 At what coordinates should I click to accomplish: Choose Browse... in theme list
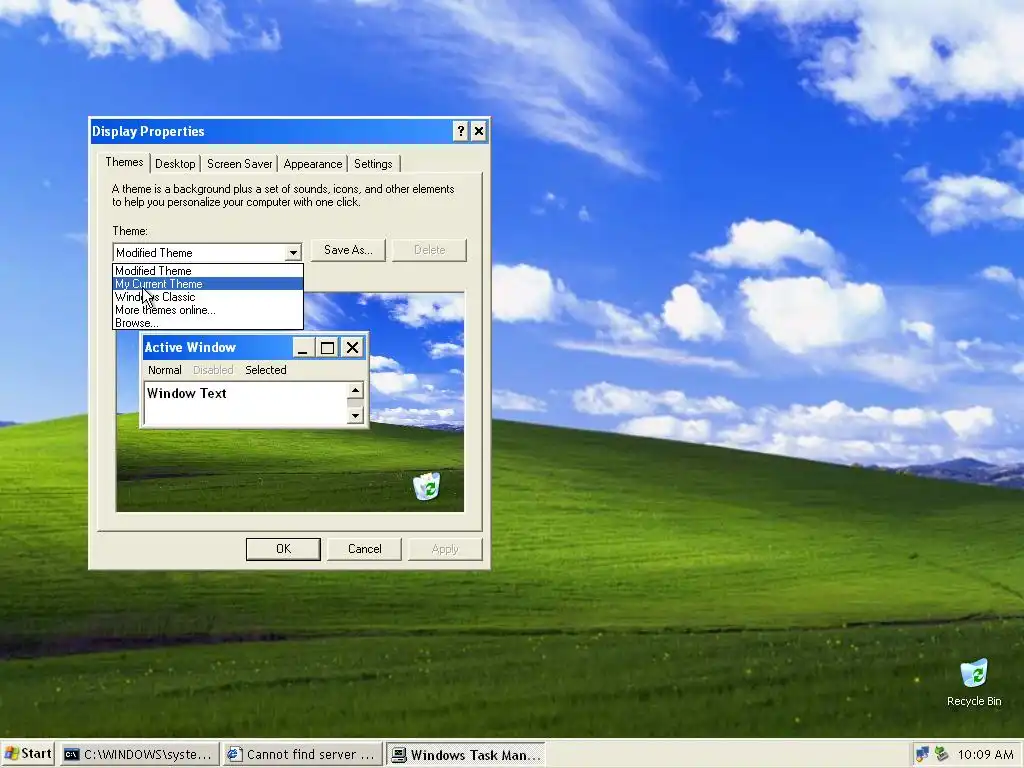coord(208,323)
